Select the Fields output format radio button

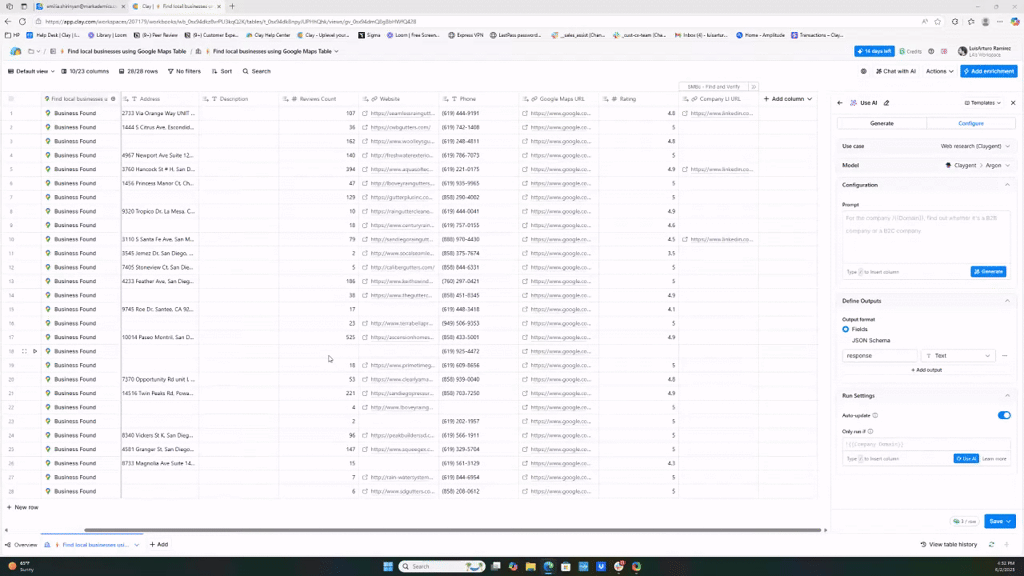(x=846, y=329)
